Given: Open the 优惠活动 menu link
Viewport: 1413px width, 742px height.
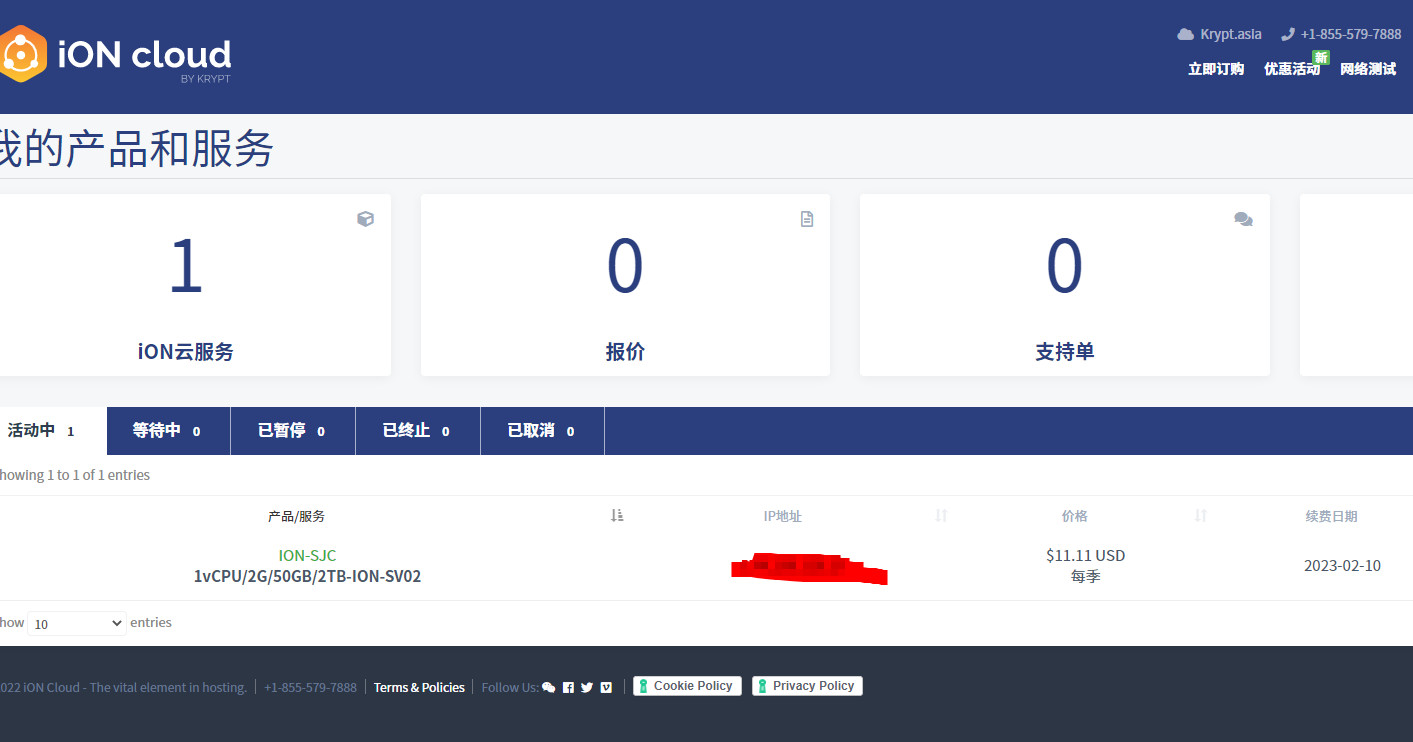Looking at the screenshot, I should (x=1292, y=69).
